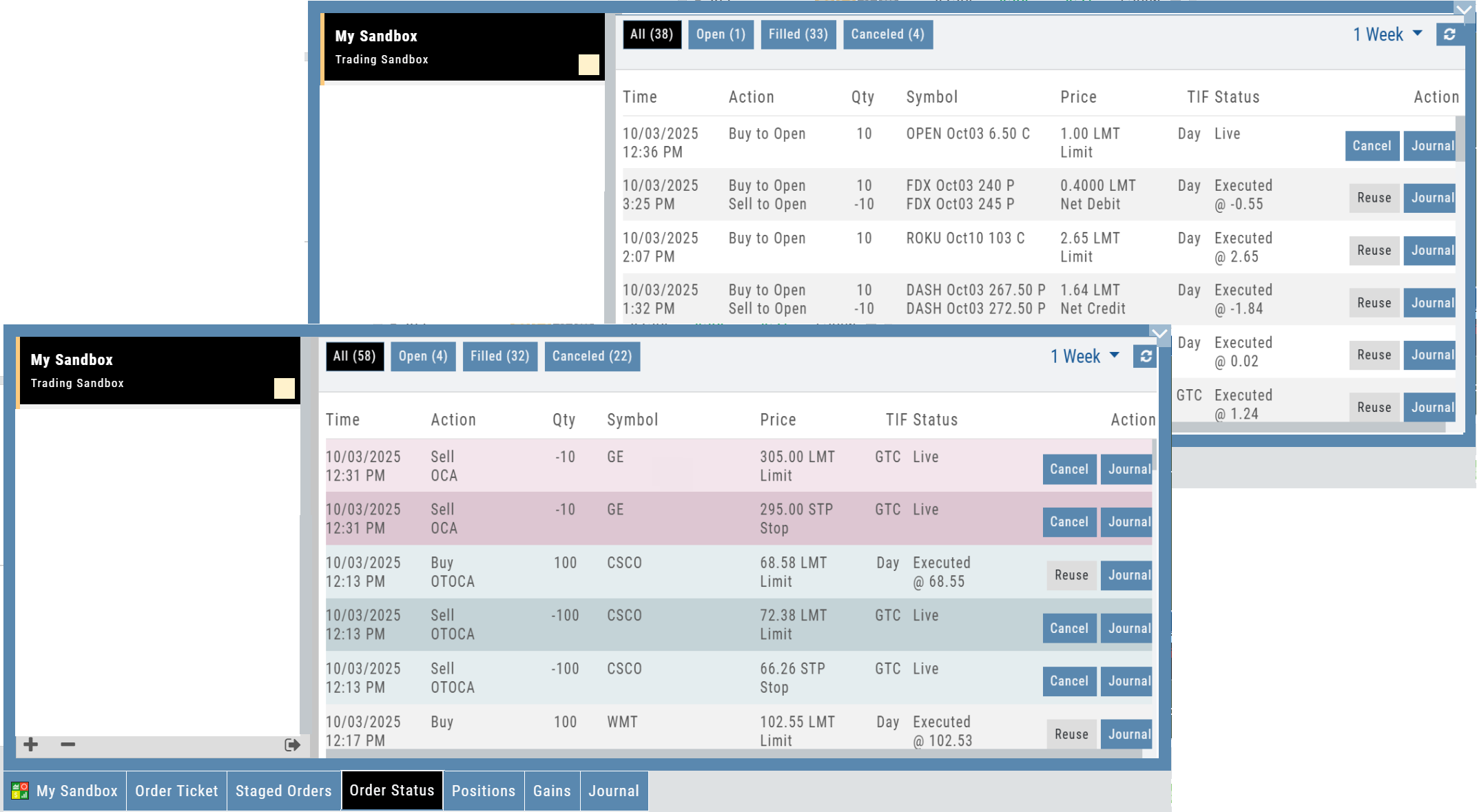Refresh order list in lower panel
The image size is (1477, 812).
[1145, 356]
